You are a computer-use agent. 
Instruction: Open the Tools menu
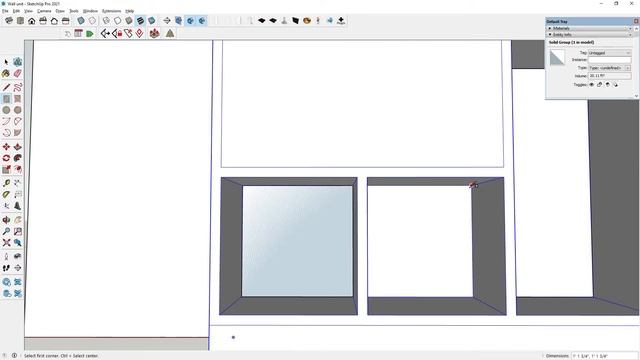click(x=74, y=11)
